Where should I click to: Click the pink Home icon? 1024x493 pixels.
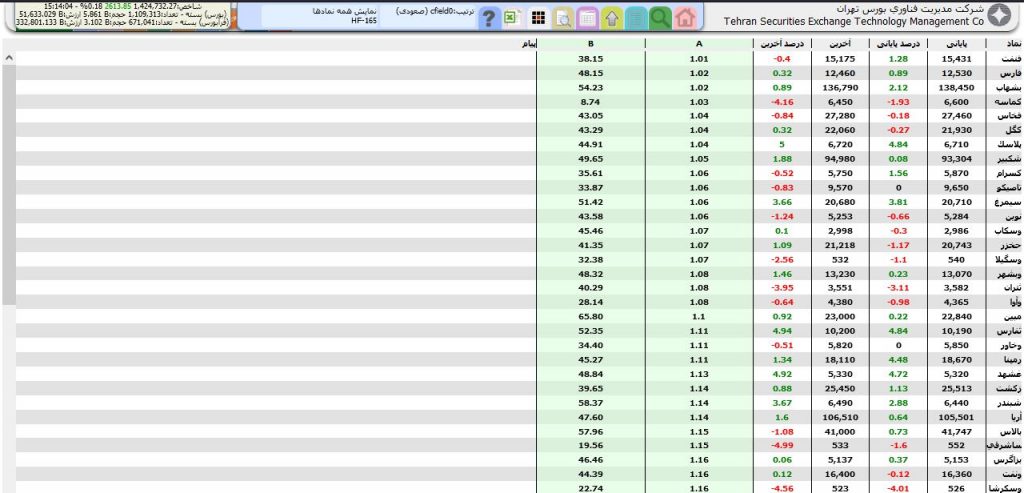coord(684,17)
